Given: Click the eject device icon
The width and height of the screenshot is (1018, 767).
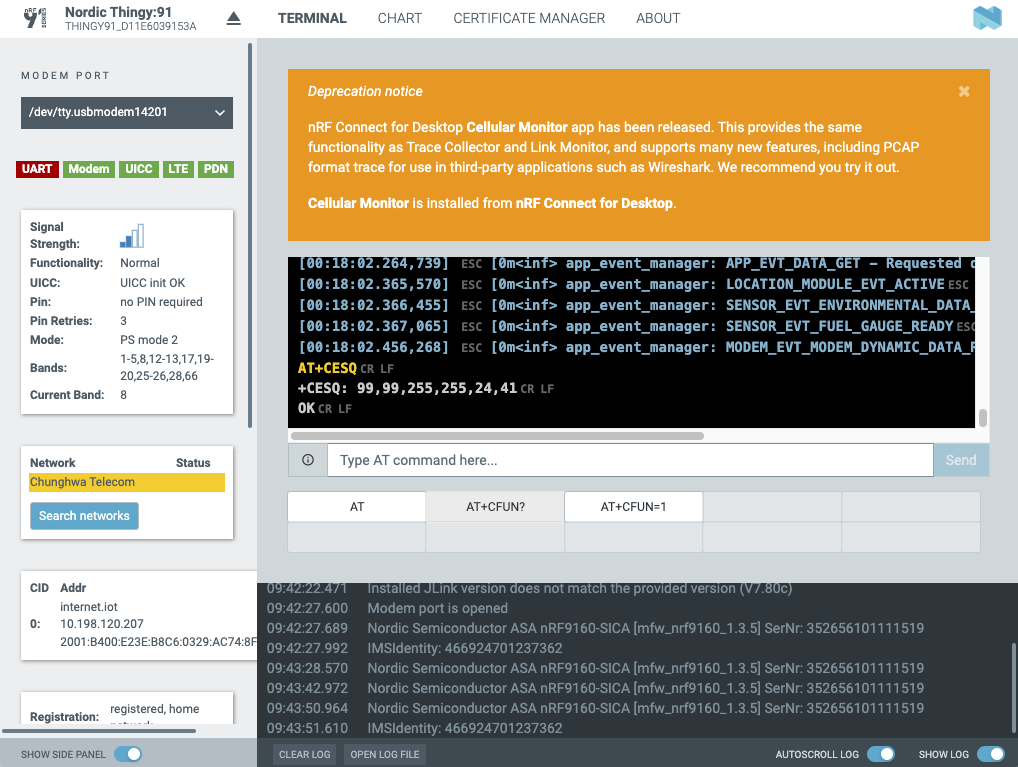Looking at the screenshot, I should tap(234, 18).
